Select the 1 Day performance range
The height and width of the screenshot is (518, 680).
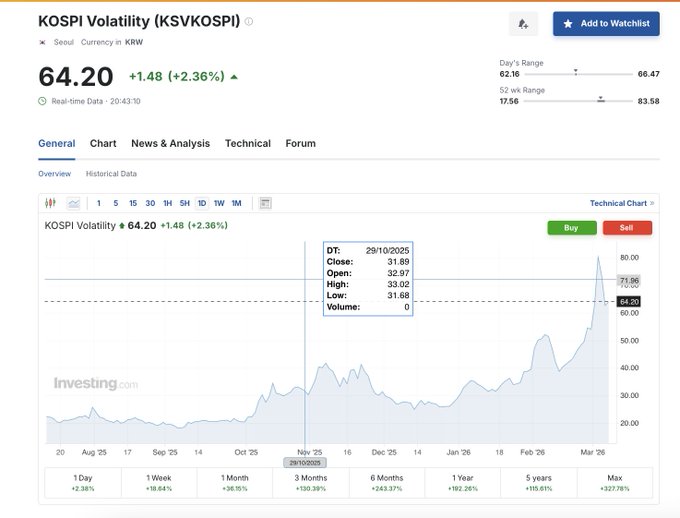point(83,483)
